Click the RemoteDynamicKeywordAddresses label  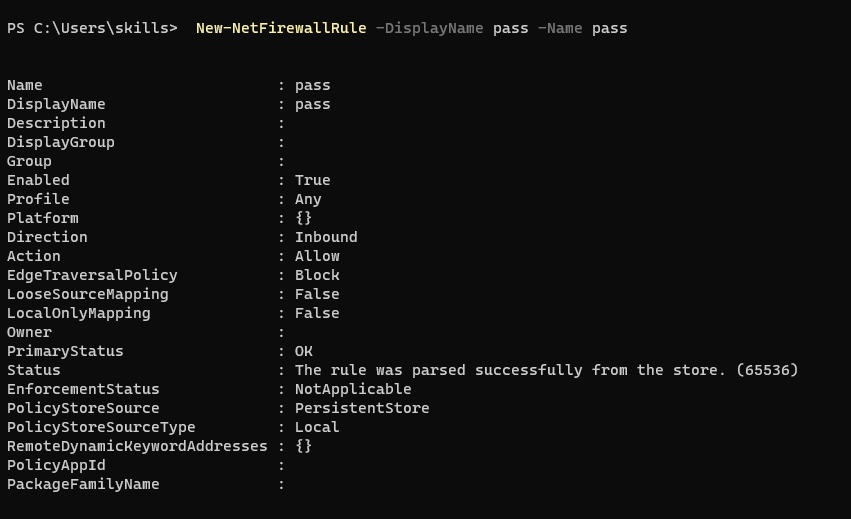[x=137, y=446]
